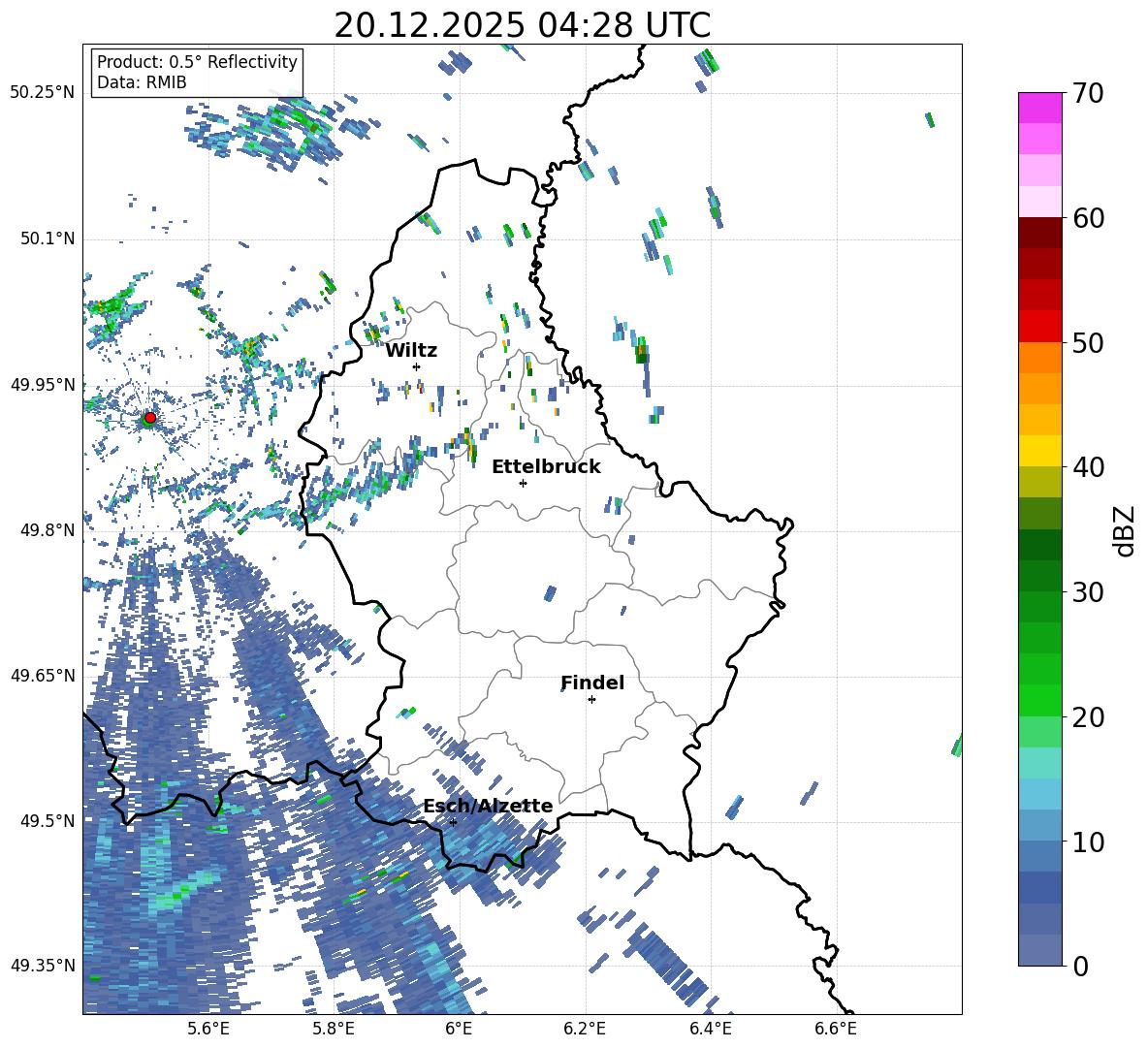The height and width of the screenshot is (1048, 1148).
Task: Click the turquoise colorbar segment below 20
Action: click(1039, 763)
